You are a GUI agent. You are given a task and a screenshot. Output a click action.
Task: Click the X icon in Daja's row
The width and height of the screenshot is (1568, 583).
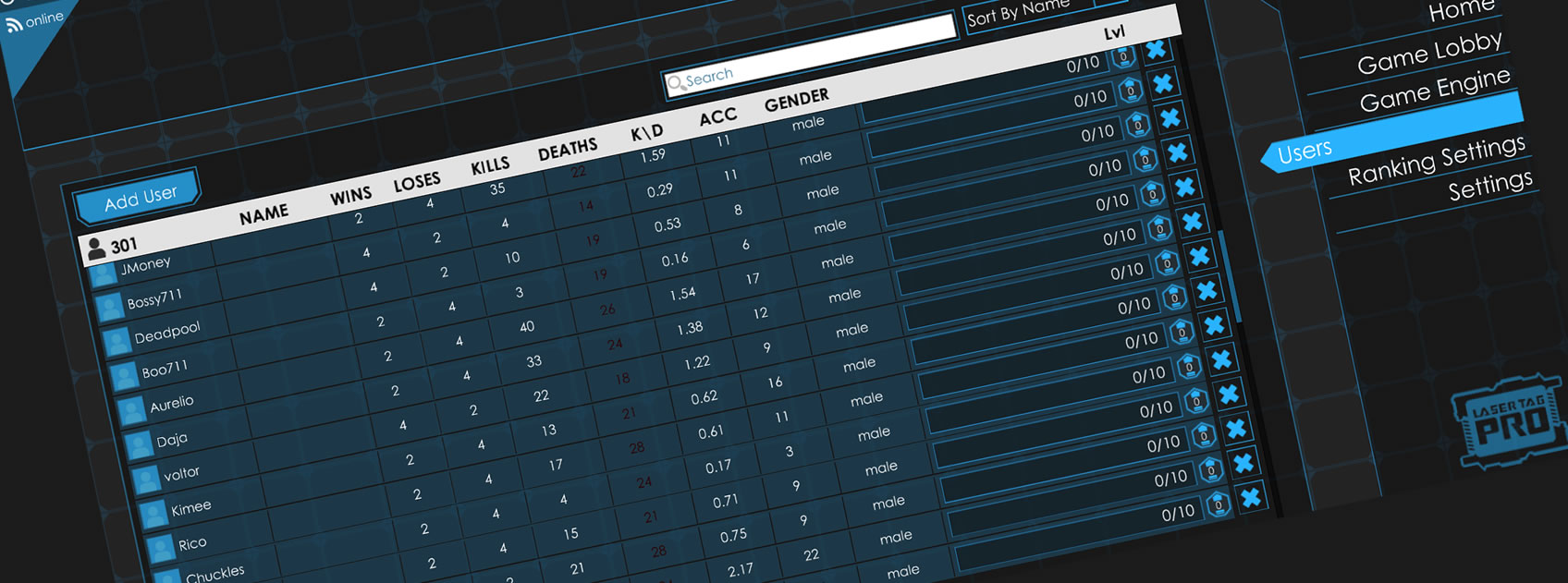1193,221
